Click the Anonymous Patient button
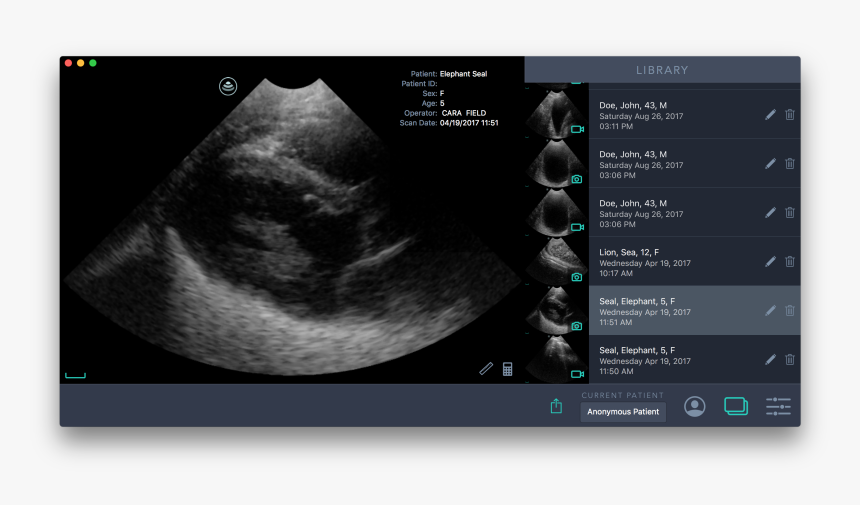 pos(623,412)
